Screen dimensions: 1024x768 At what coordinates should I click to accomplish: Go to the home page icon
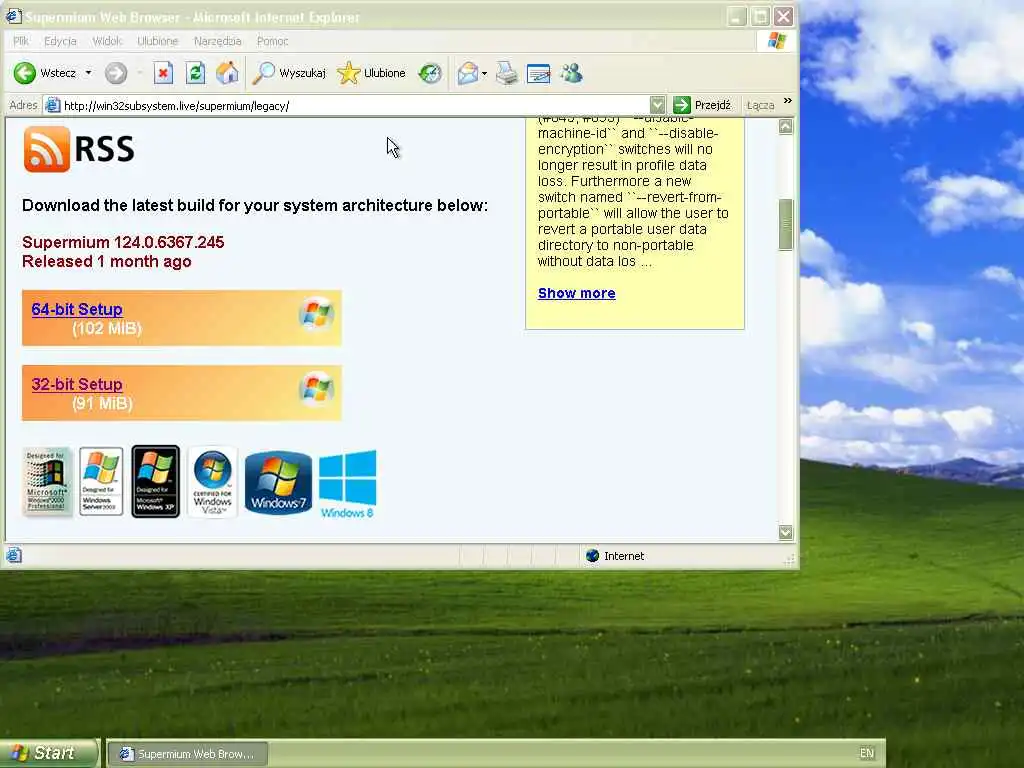(227, 73)
